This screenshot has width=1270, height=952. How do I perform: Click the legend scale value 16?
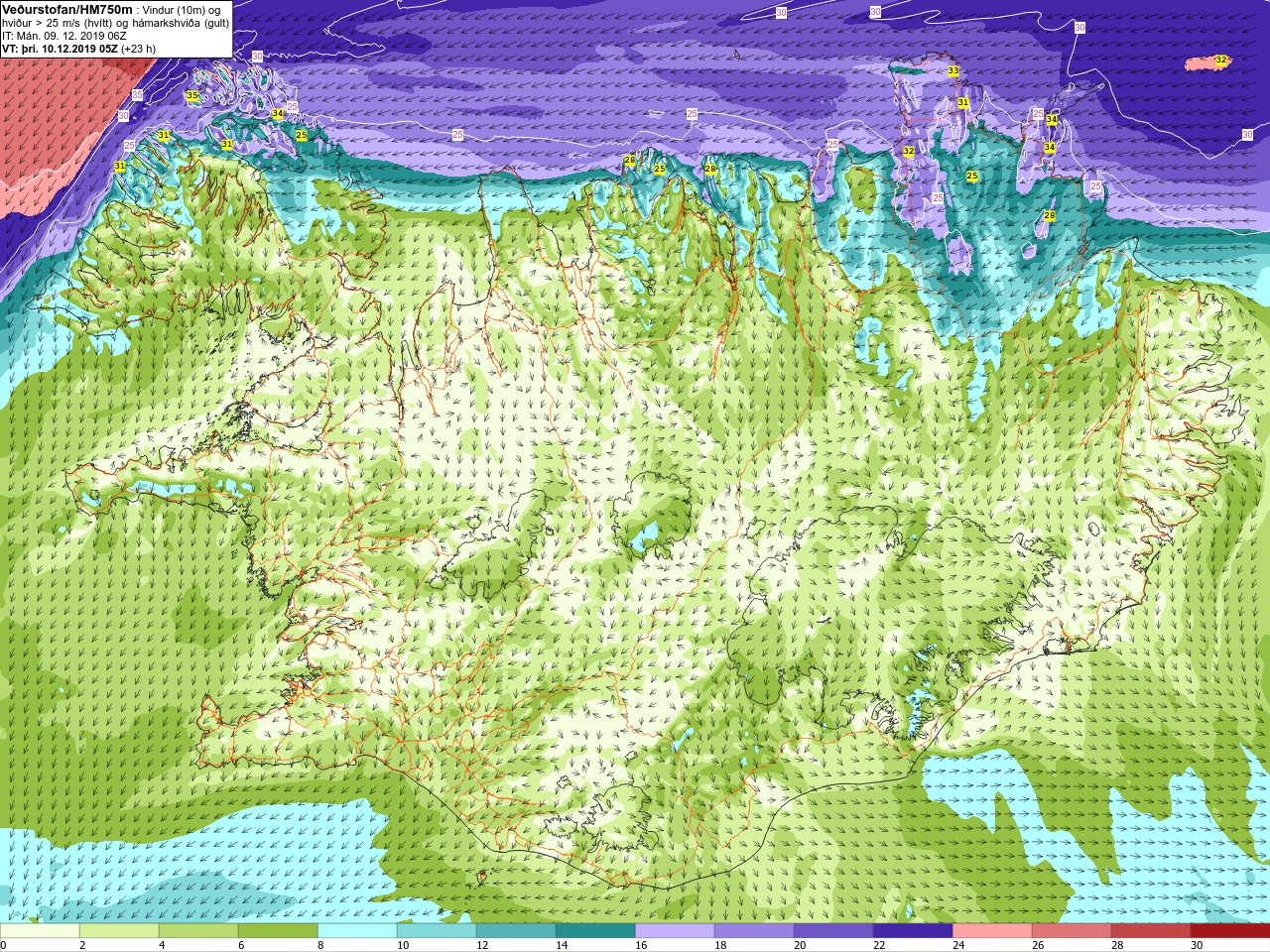[641, 945]
